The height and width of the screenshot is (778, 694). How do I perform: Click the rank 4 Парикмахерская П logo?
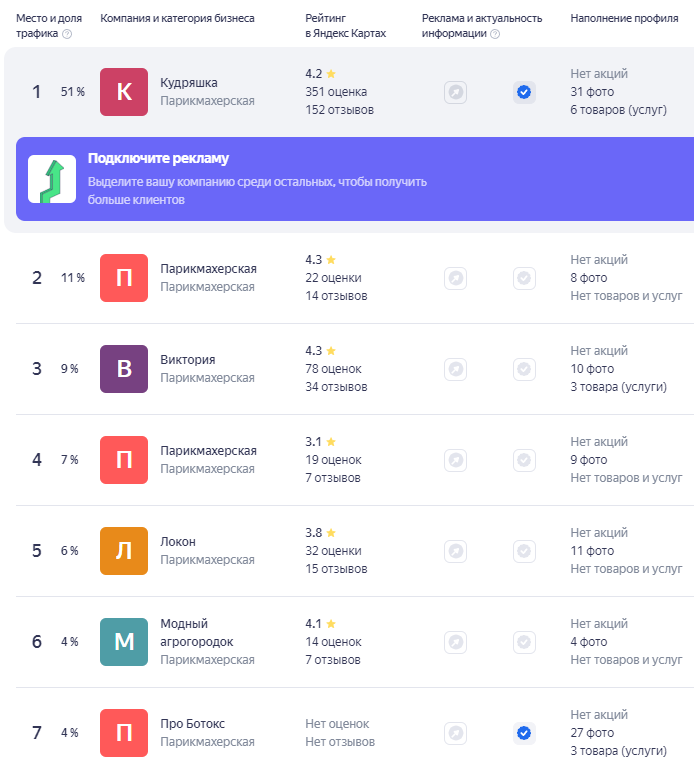click(x=124, y=460)
